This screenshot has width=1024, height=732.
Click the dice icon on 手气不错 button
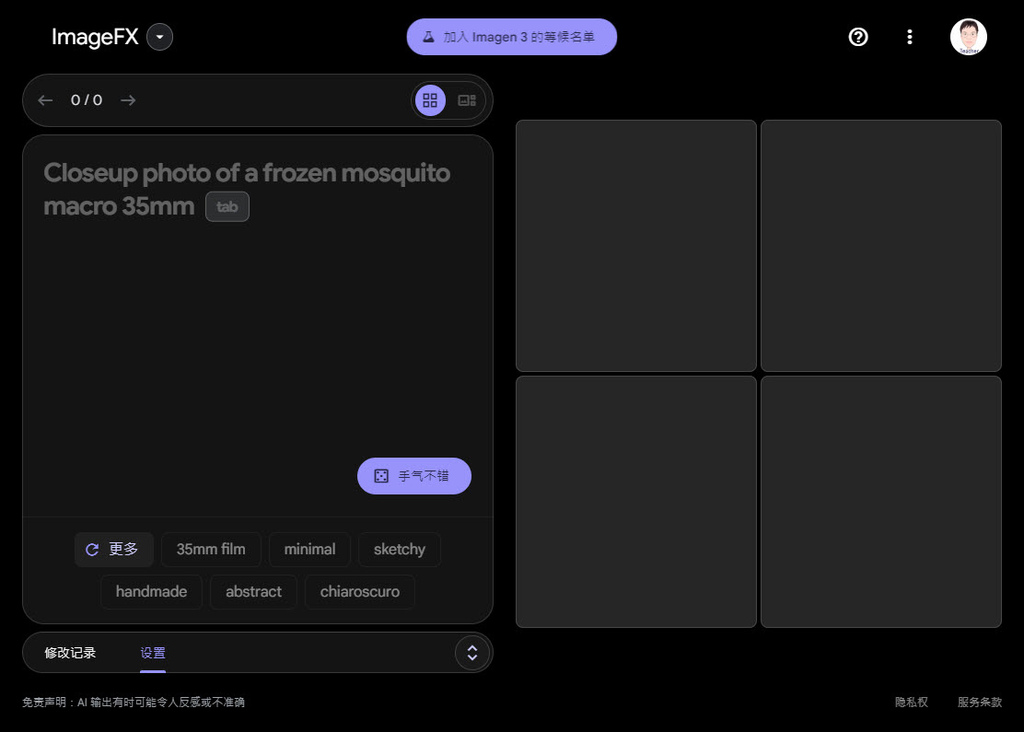pos(381,476)
